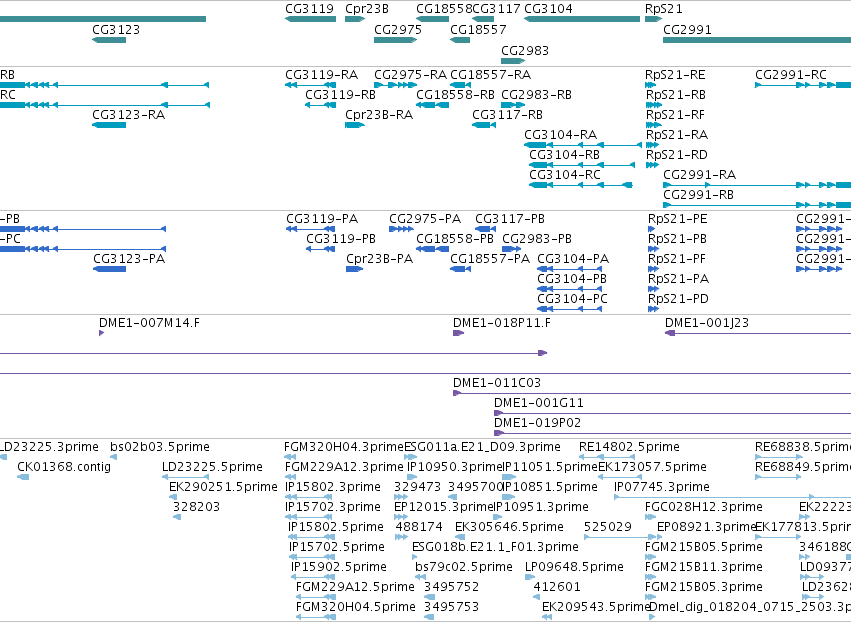Click the CG2983 gene label
Image resolution: width=851 pixels, height=622 pixels.
pyautogui.click(x=525, y=50)
